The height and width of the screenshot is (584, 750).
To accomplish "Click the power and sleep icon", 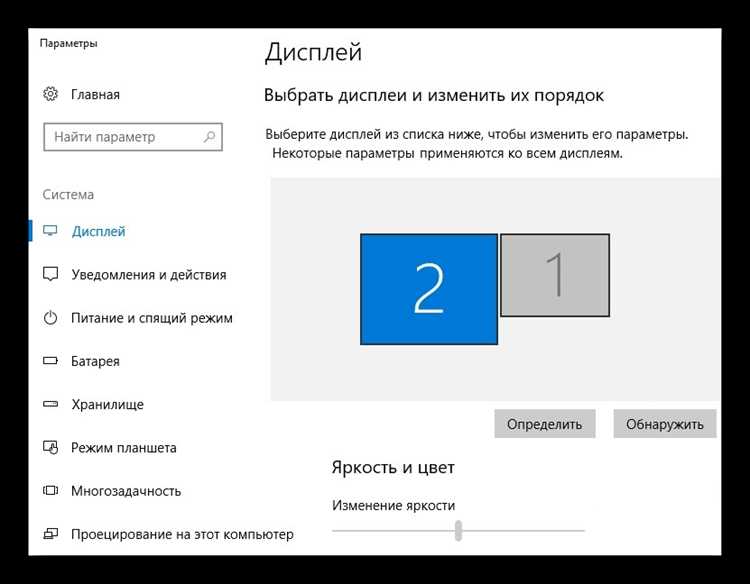I will pos(50,318).
